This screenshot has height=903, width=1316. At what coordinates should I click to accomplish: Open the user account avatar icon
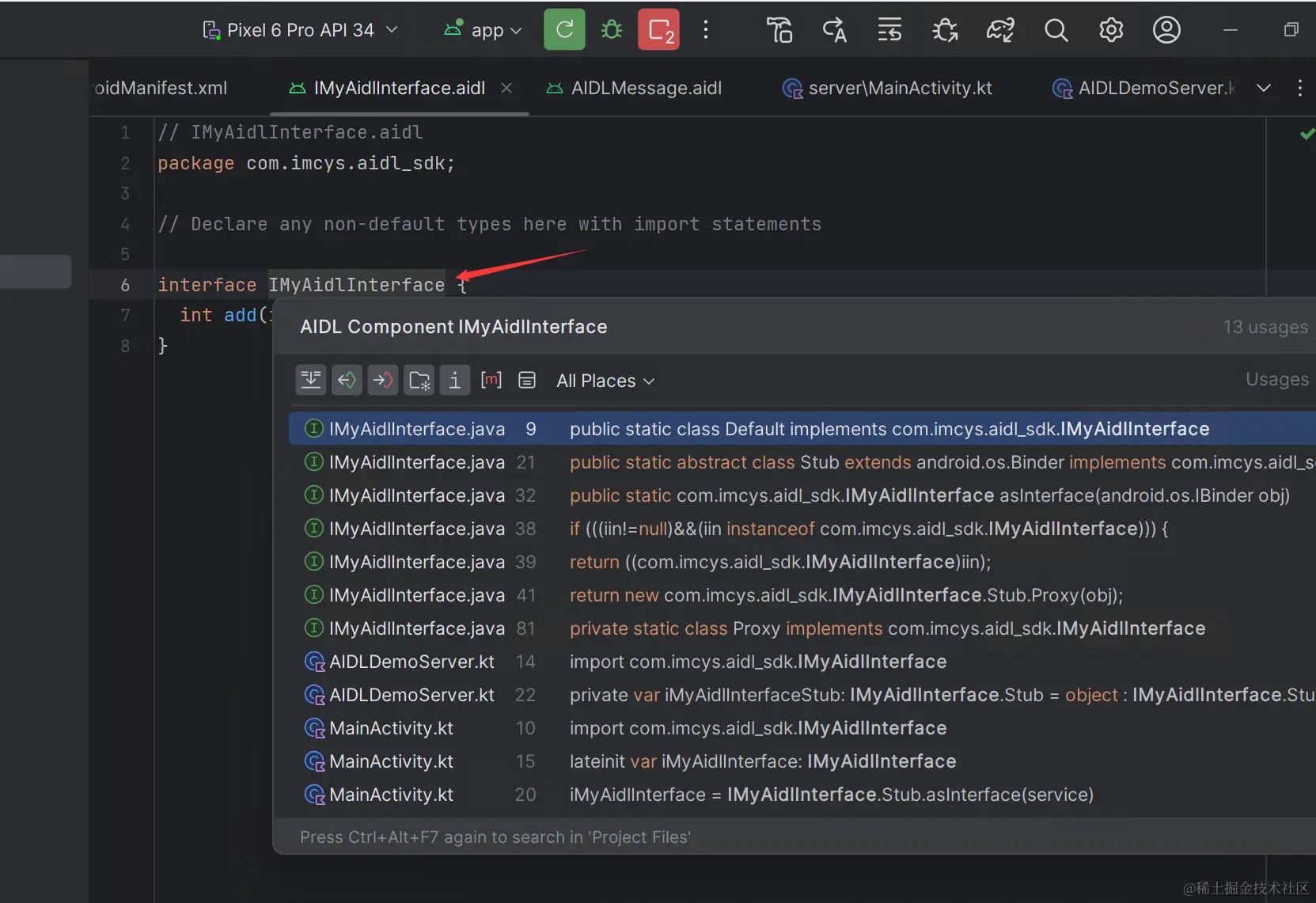[1166, 30]
